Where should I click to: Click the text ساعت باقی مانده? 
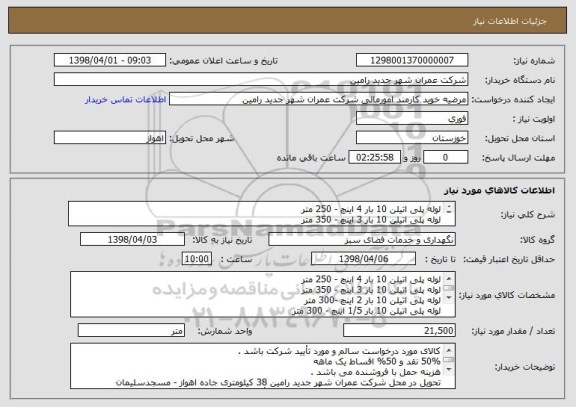[x=311, y=158]
